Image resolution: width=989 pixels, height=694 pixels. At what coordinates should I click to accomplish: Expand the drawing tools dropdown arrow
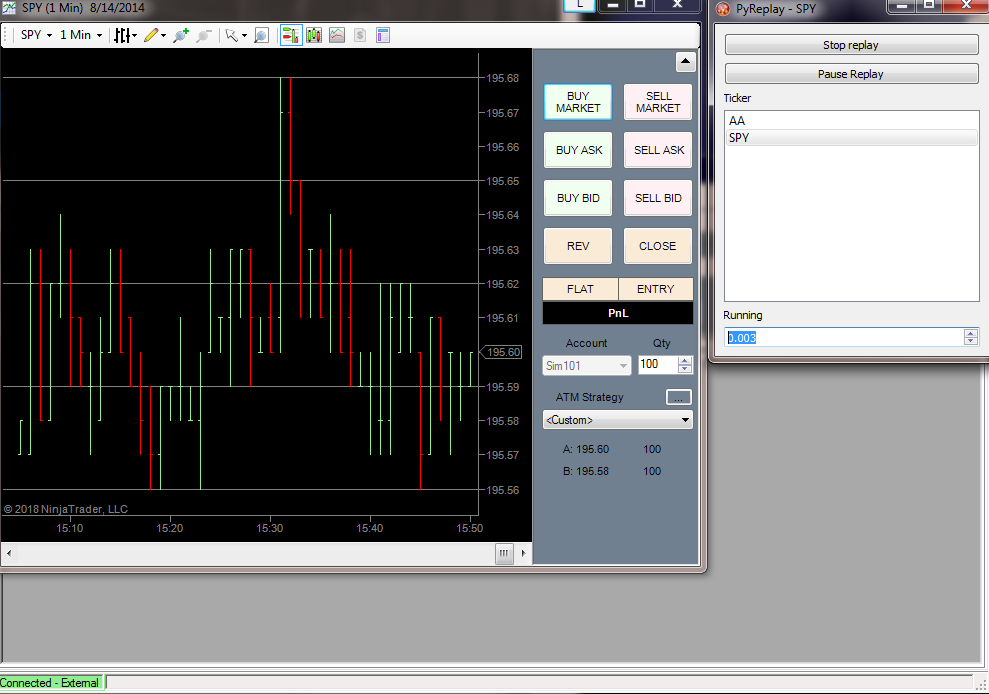tap(163, 36)
